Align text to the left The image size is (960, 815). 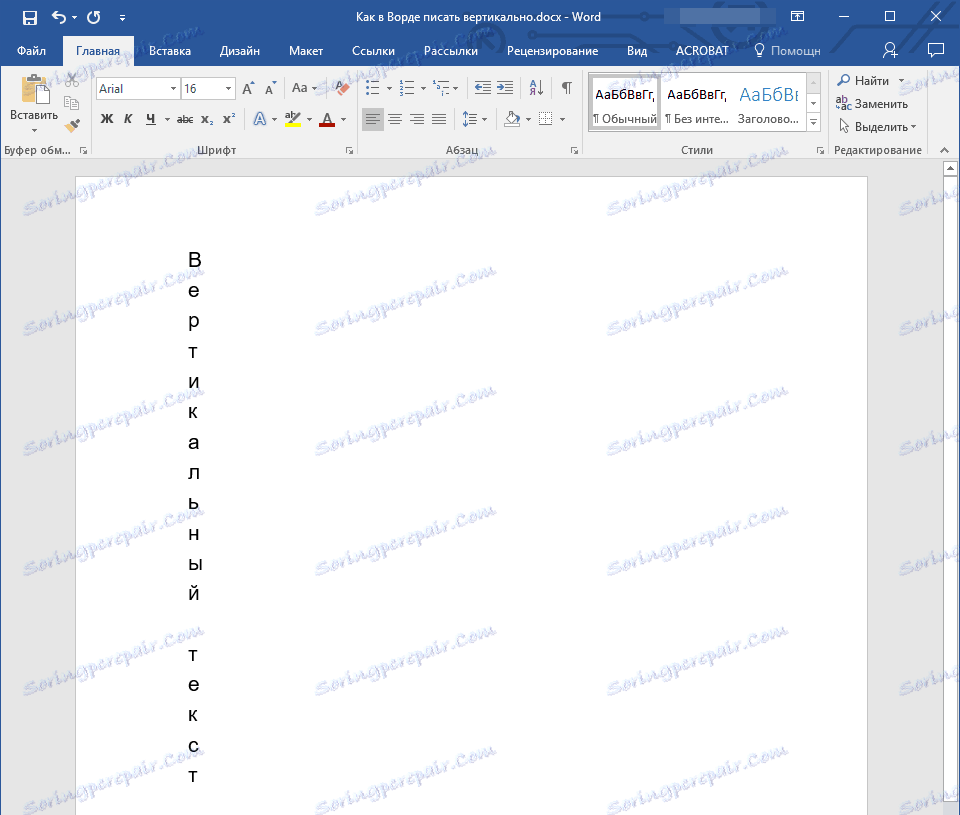pyautogui.click(x=372, y=119)
